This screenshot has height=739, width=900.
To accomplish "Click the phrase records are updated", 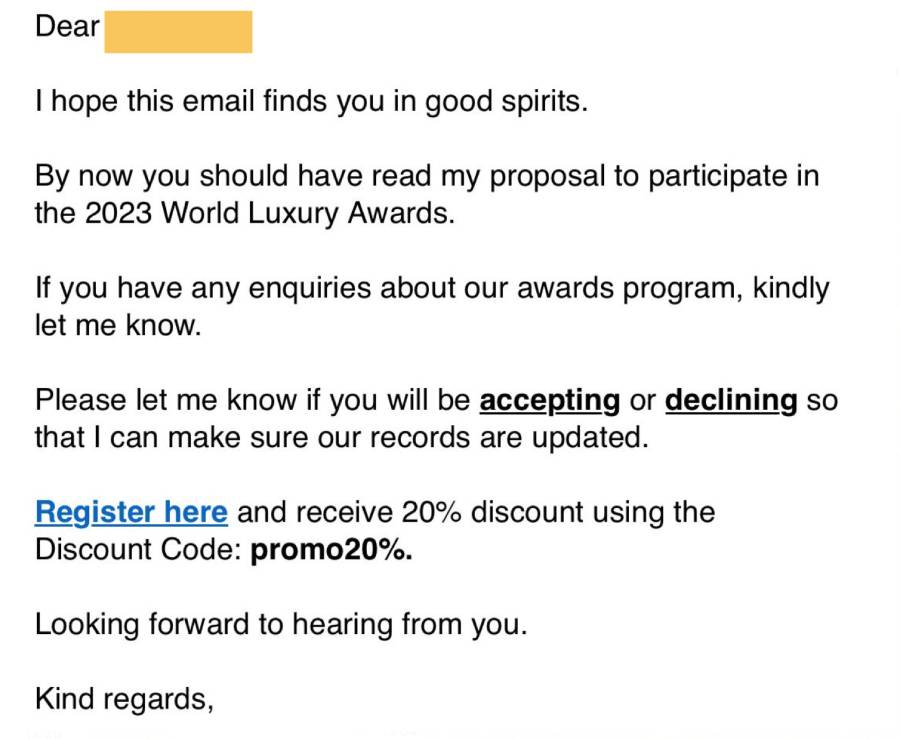I will [x=509, y=438].
